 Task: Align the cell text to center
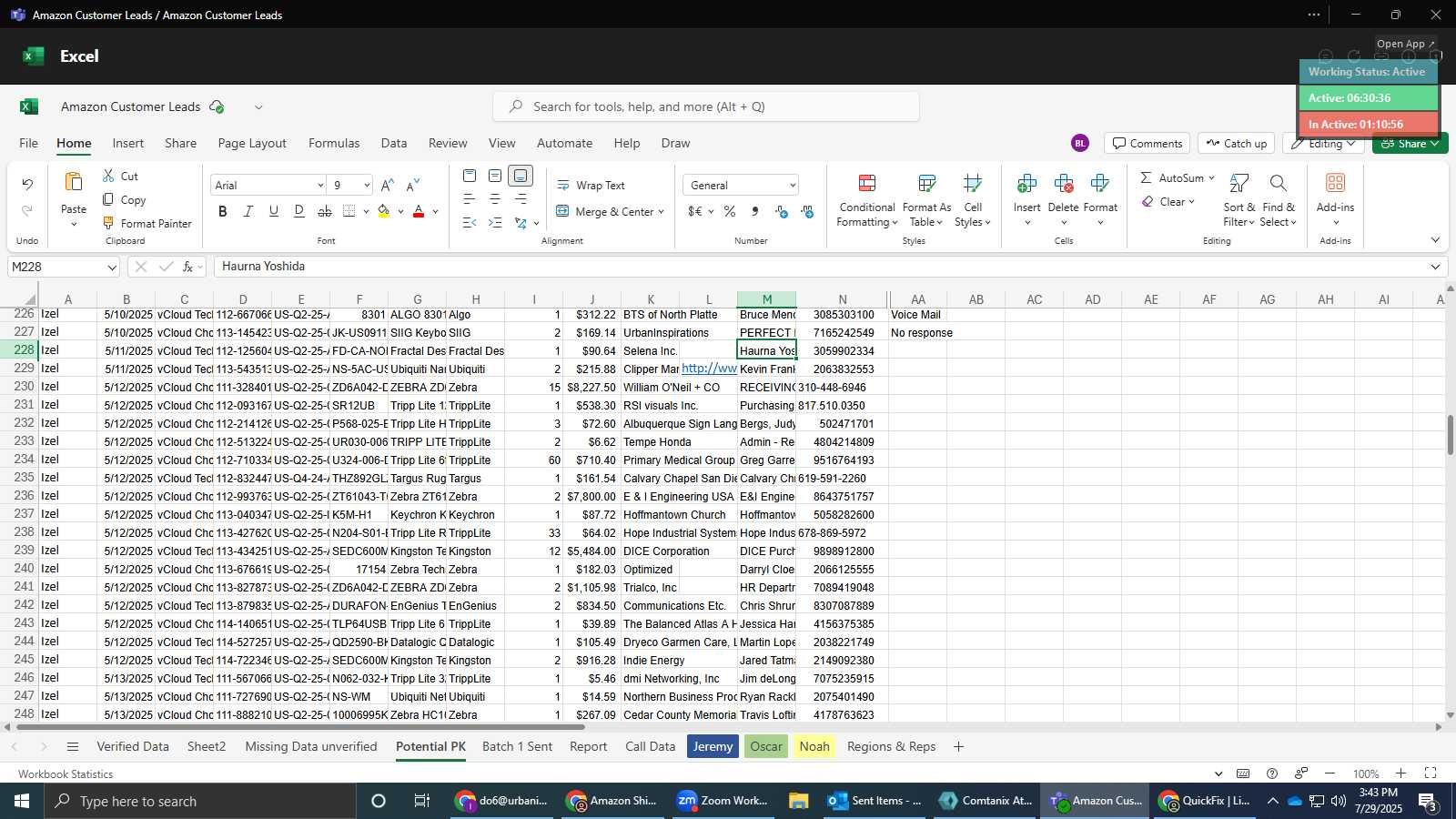click(x=495, y=199)
